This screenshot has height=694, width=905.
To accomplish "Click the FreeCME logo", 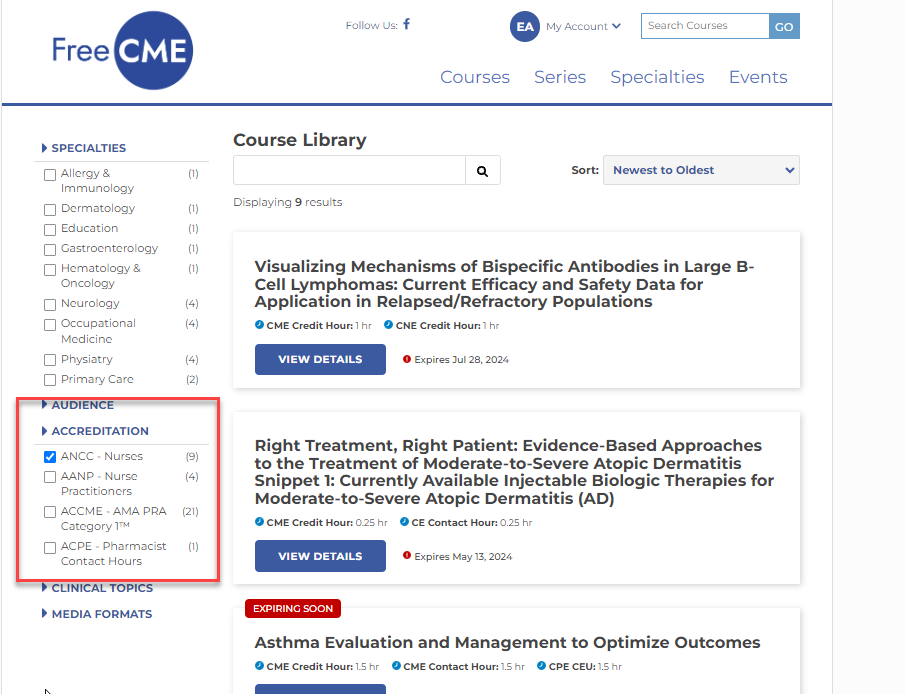I will tap(122, 51).
